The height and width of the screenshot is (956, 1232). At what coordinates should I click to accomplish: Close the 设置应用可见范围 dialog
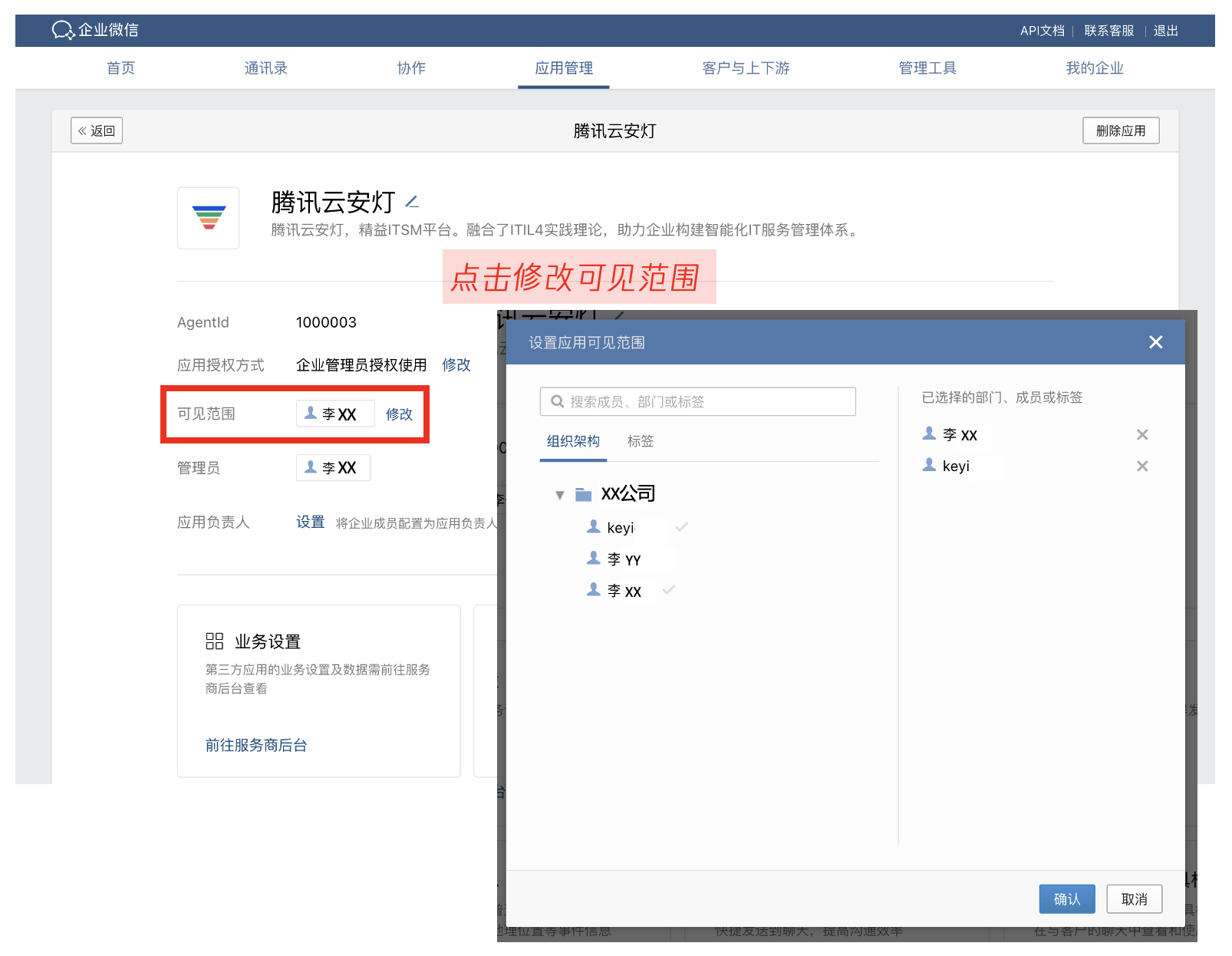[1155, 342]
